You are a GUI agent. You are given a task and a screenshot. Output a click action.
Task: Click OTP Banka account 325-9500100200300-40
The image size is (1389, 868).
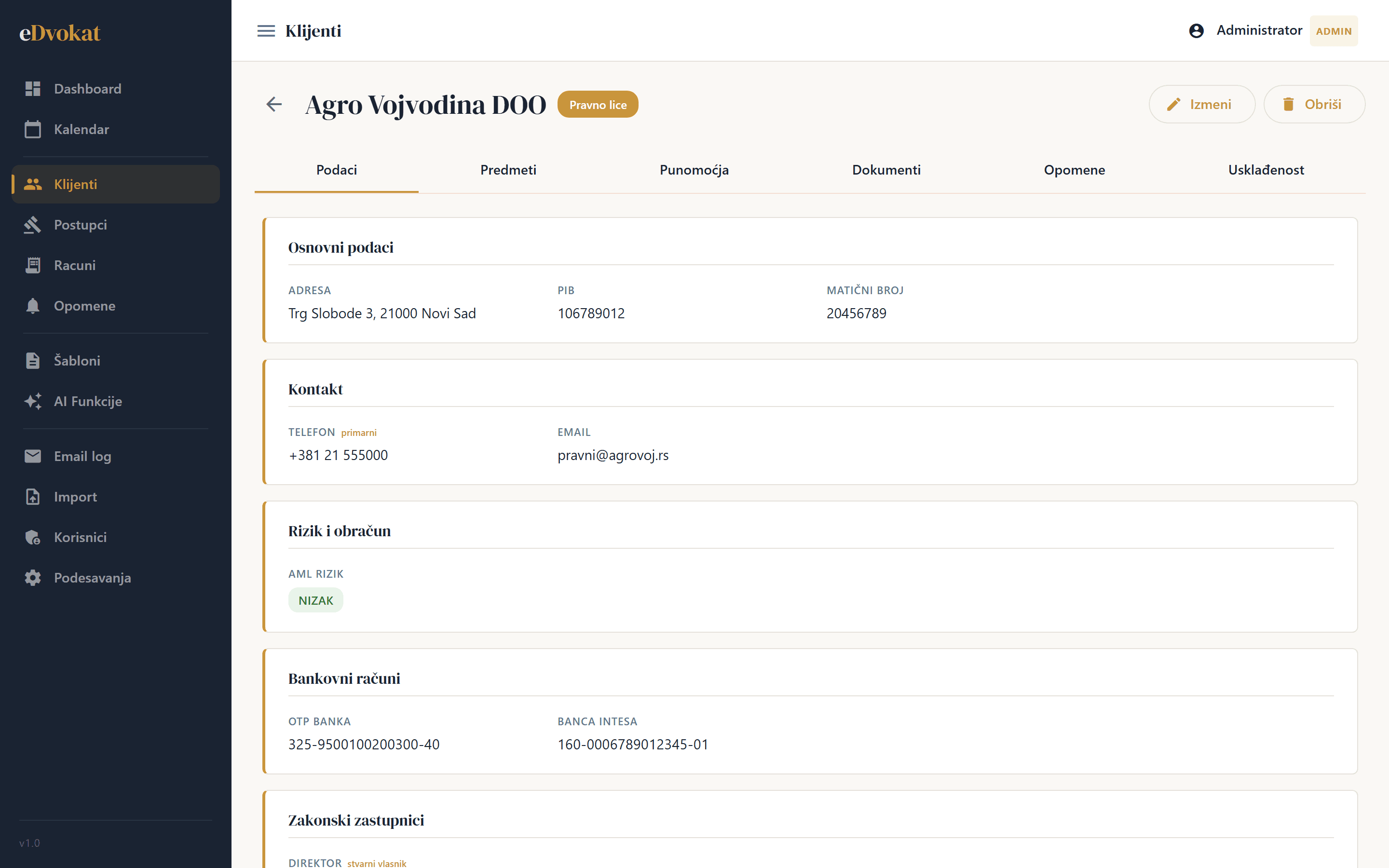pos(364,745)
